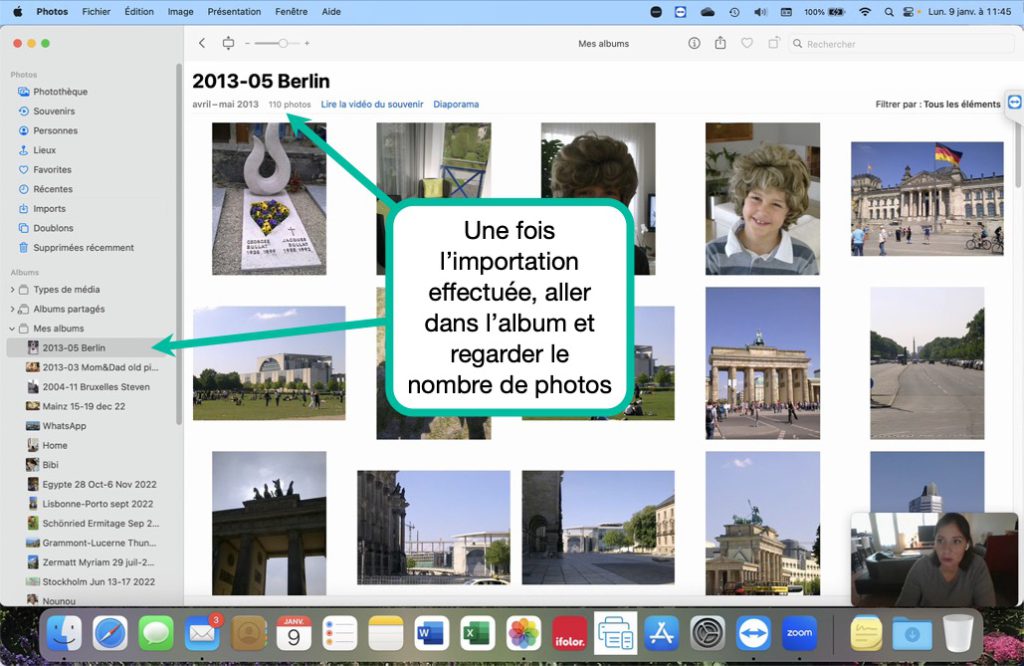Launch ifolor from the Dock
The width and height of the screenshot is (1024, 666).
[569, 632]
